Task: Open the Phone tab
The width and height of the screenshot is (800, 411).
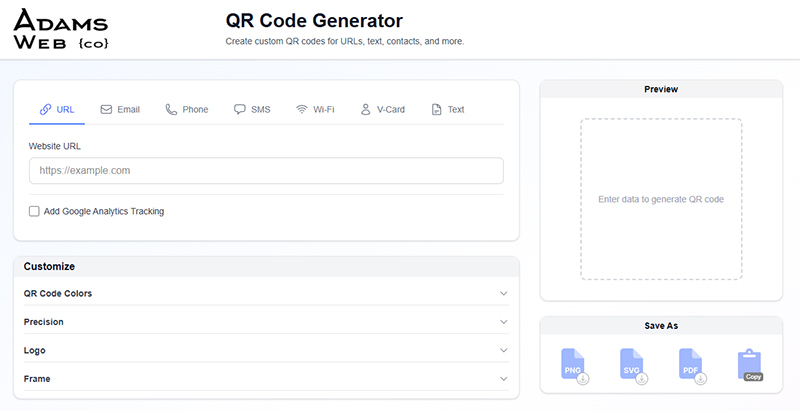Action: (187, 109)
